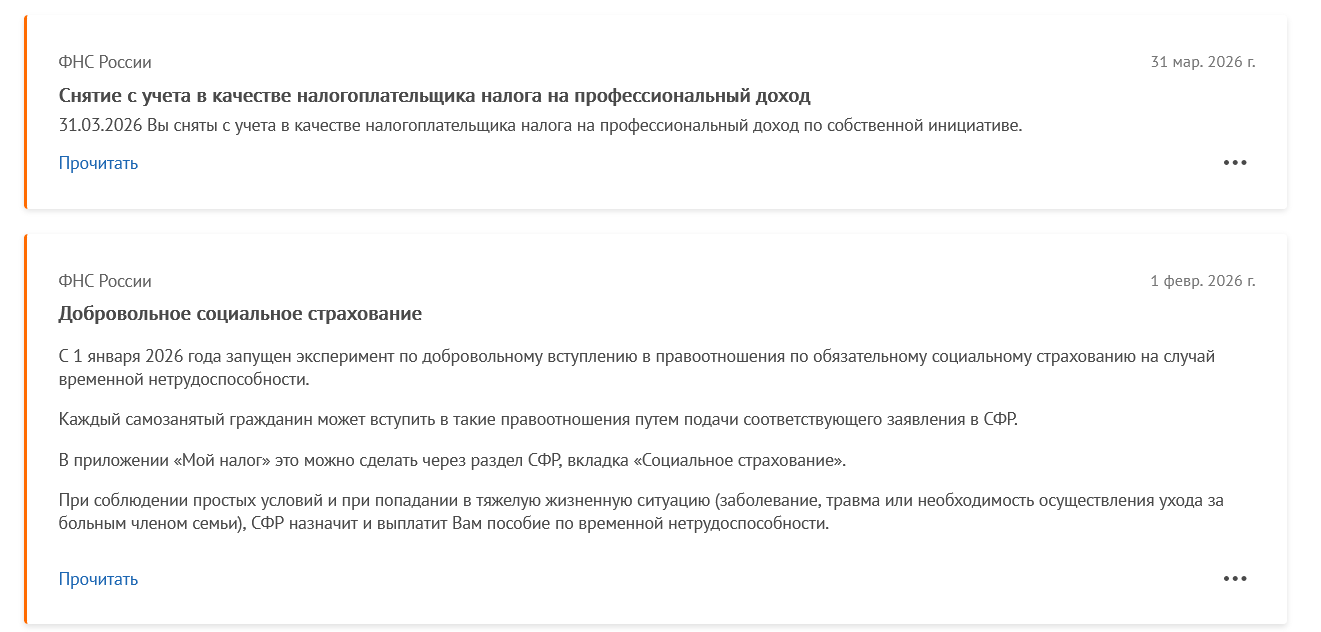Click Прочитать under the Добровольное социальное страхование message
Screen dimensions: 1321x632
coord(98,579)
